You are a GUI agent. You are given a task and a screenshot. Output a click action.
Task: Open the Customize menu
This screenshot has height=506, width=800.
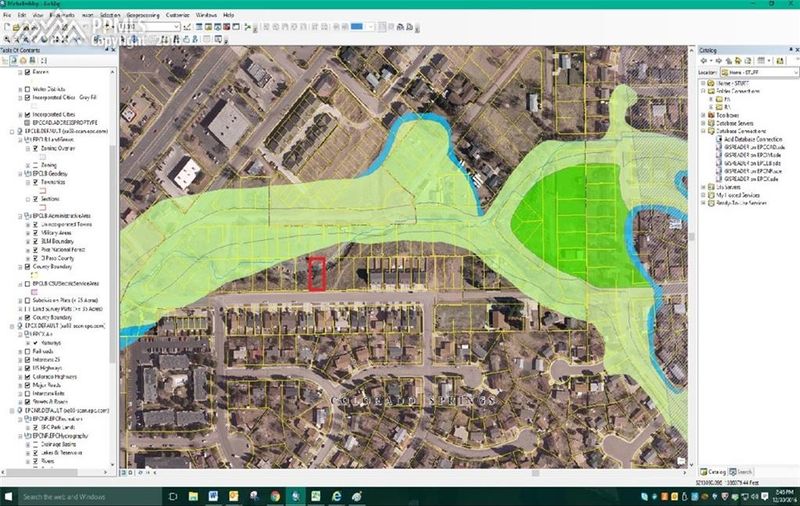[178, 15]
